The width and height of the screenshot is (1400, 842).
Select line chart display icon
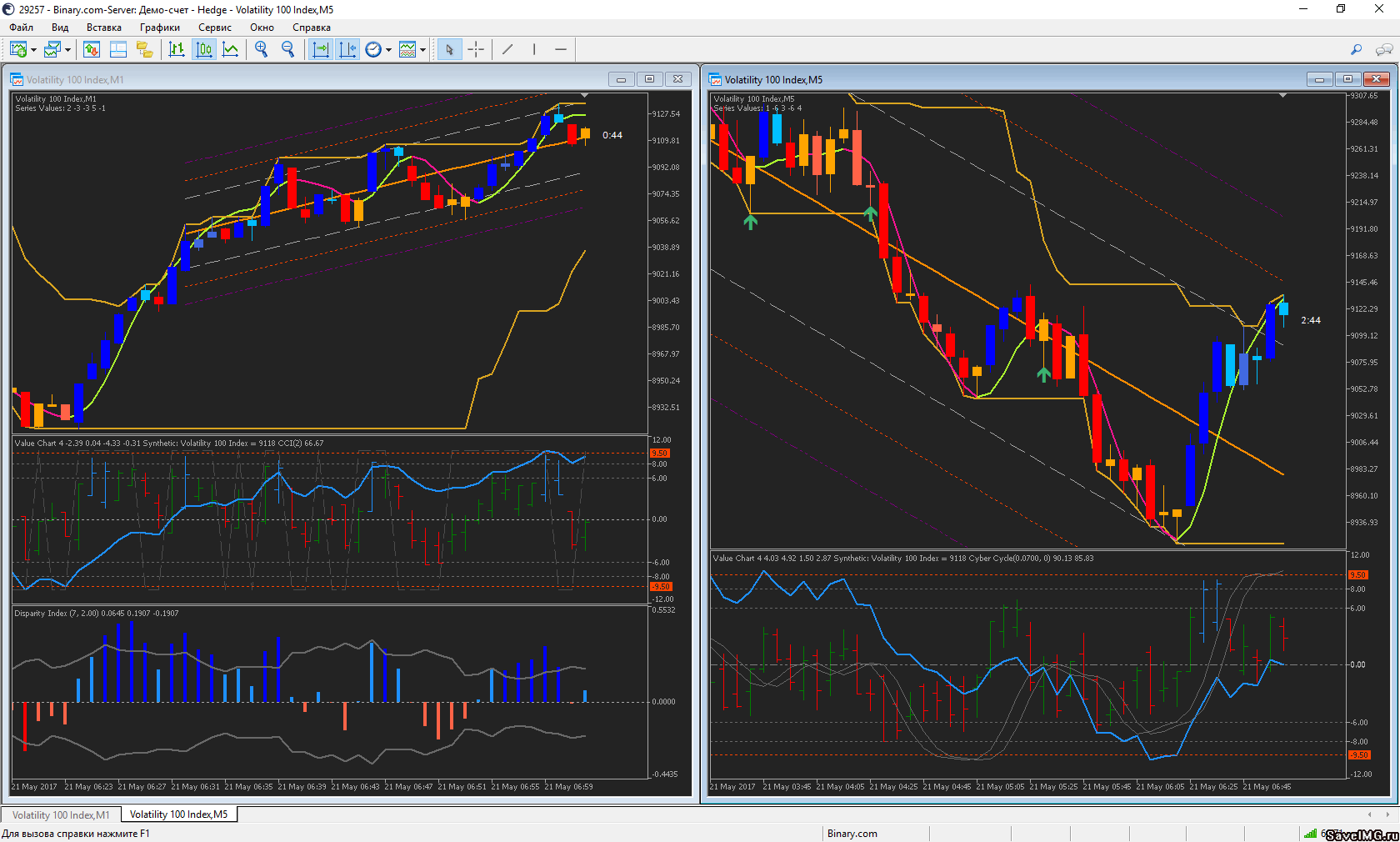point(231,50)
